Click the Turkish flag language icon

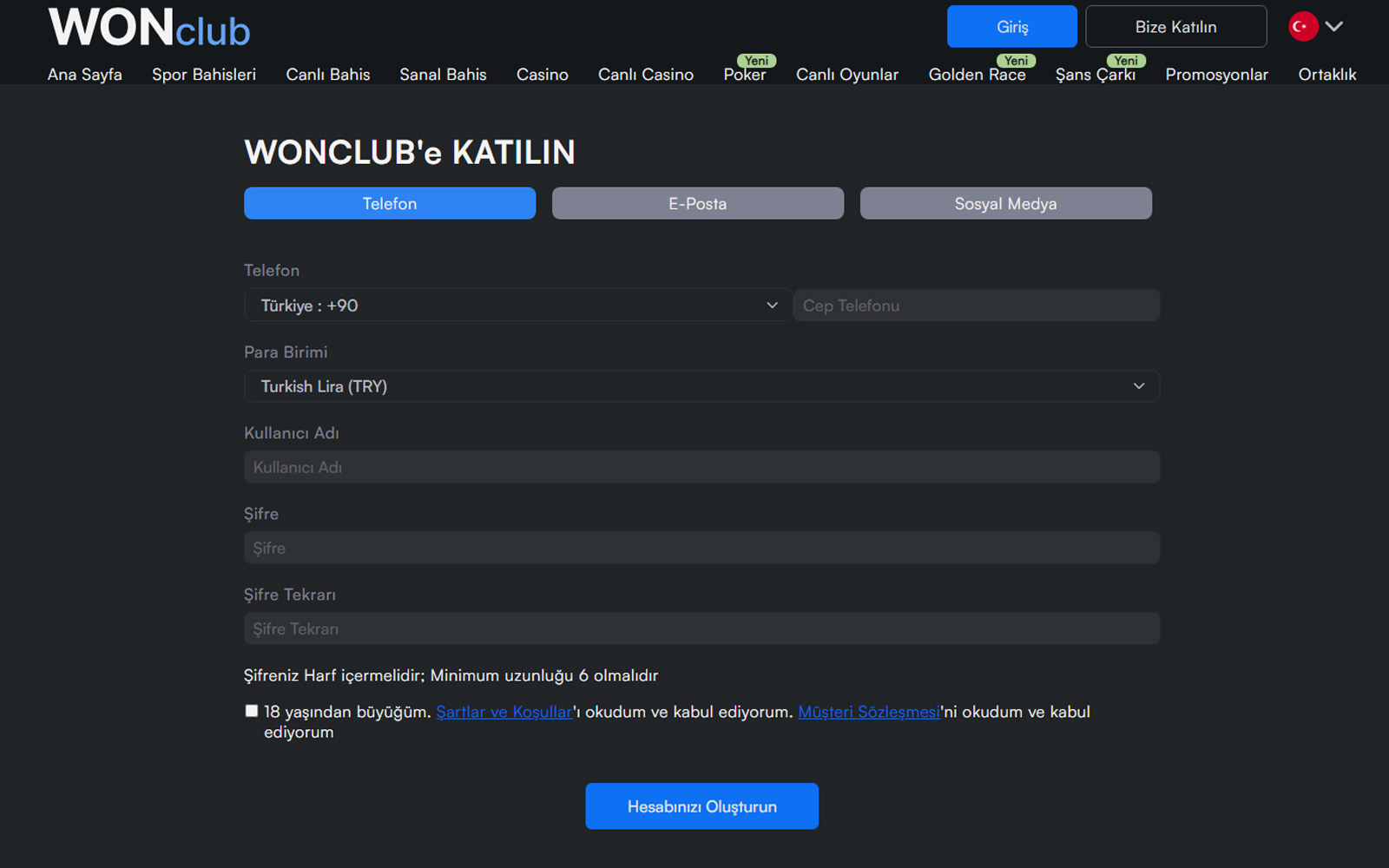coord(1302,26)
